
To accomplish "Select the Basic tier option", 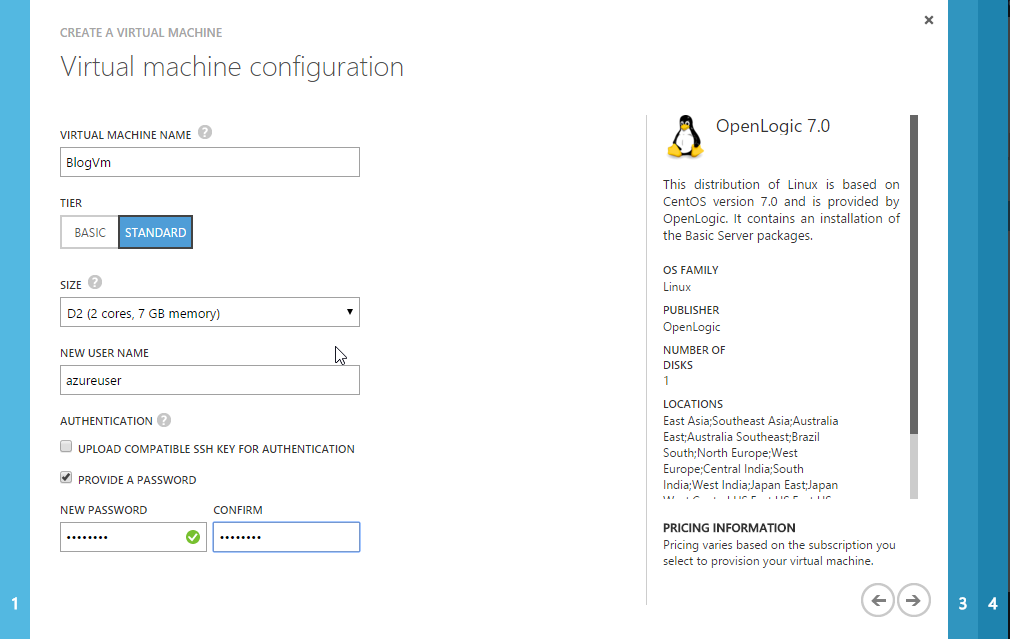I will click(x=89, y=233).
